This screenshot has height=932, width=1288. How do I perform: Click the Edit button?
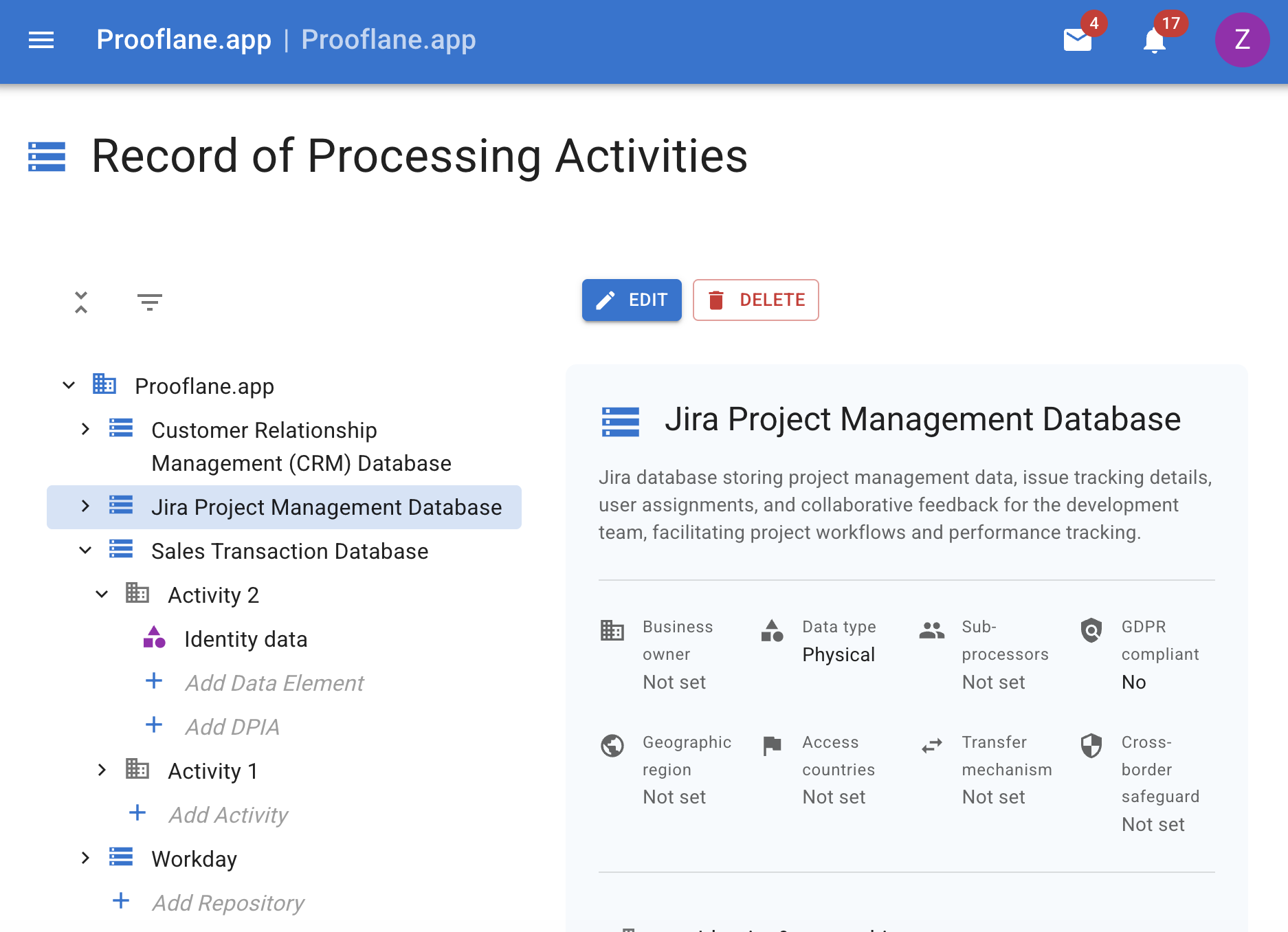631,300
